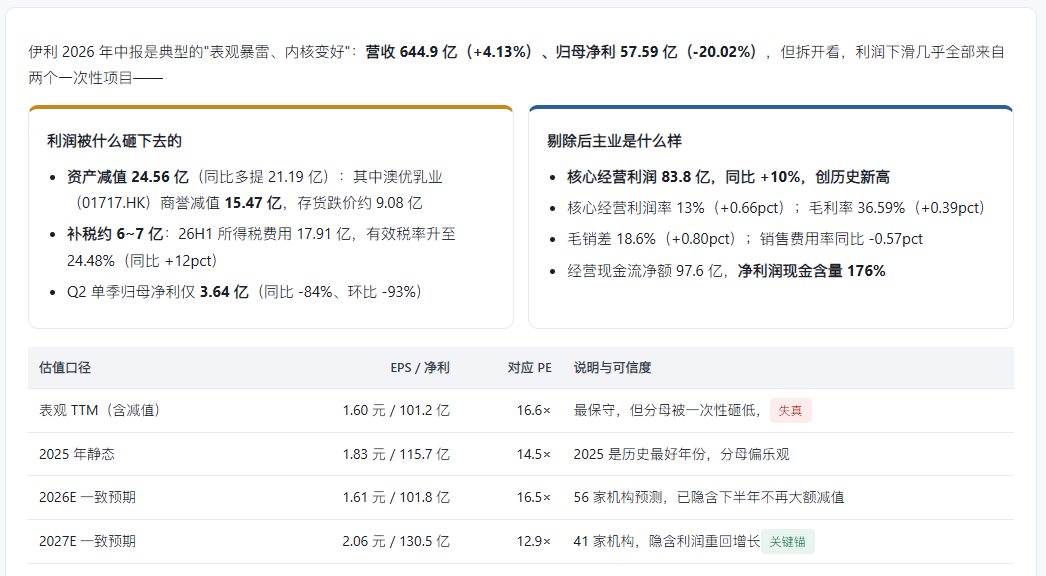Viewport: 1046px width, 576px height.
Task: Select the 2027E 一致预期 row label
Action: [87, 541]
